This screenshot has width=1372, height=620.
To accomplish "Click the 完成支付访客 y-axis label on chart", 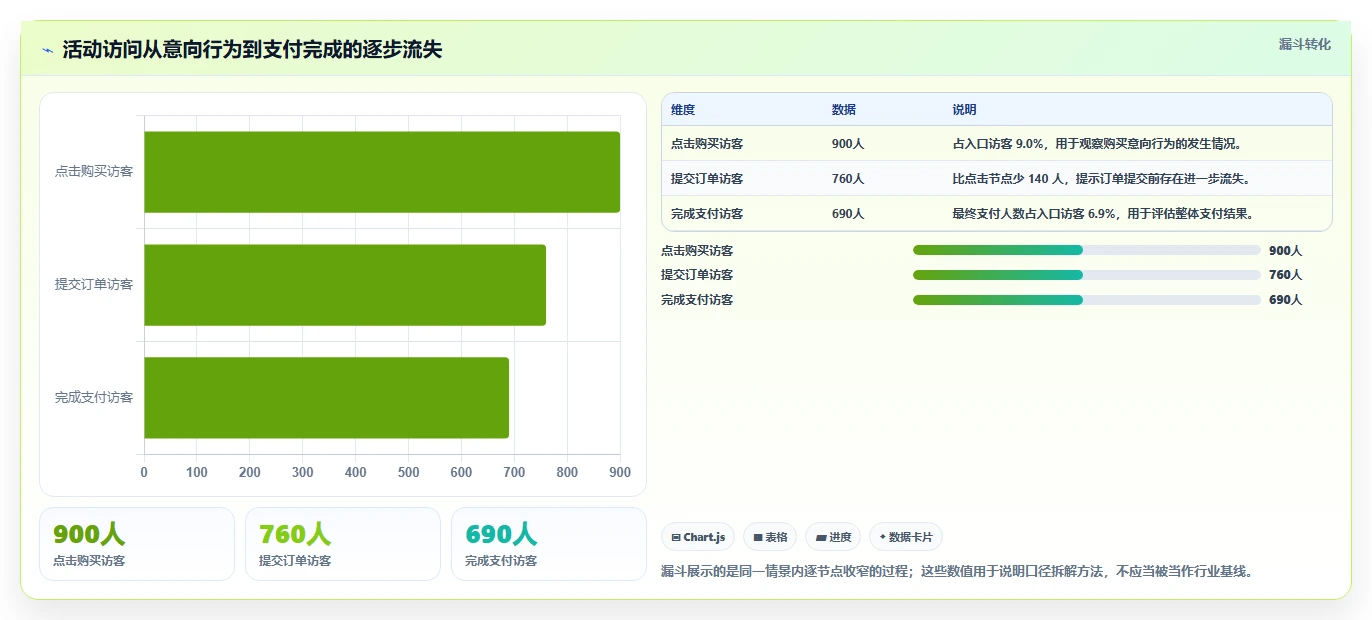I will point(94,398).
